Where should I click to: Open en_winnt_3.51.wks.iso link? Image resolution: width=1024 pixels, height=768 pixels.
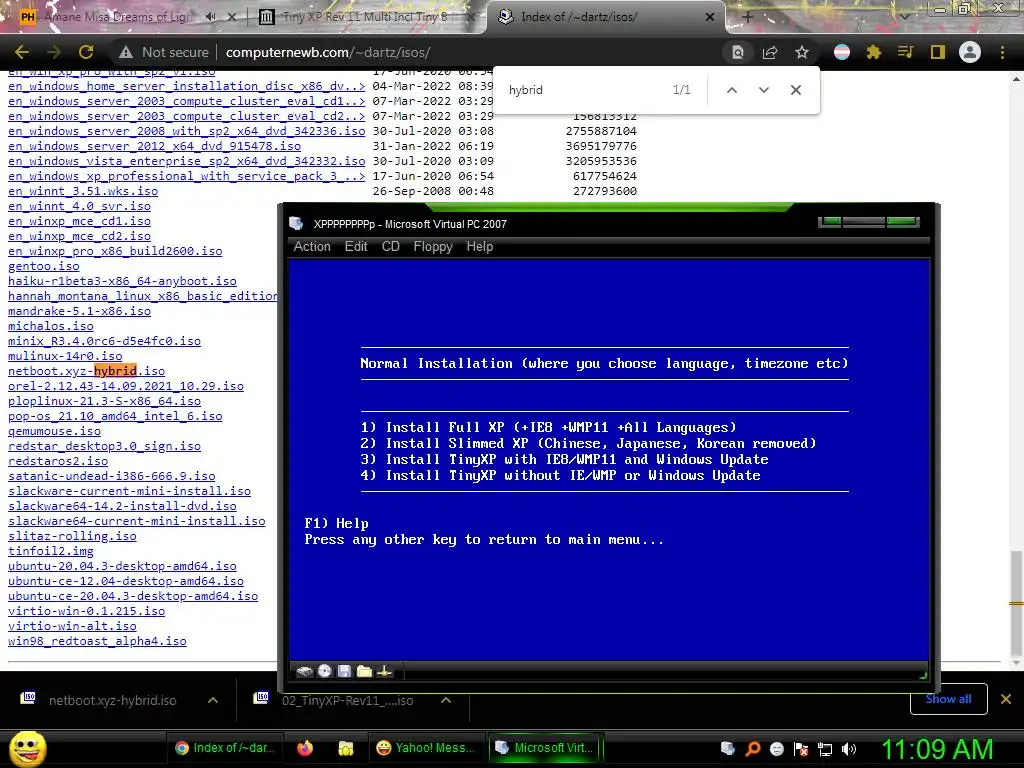(x=83, y=191)
